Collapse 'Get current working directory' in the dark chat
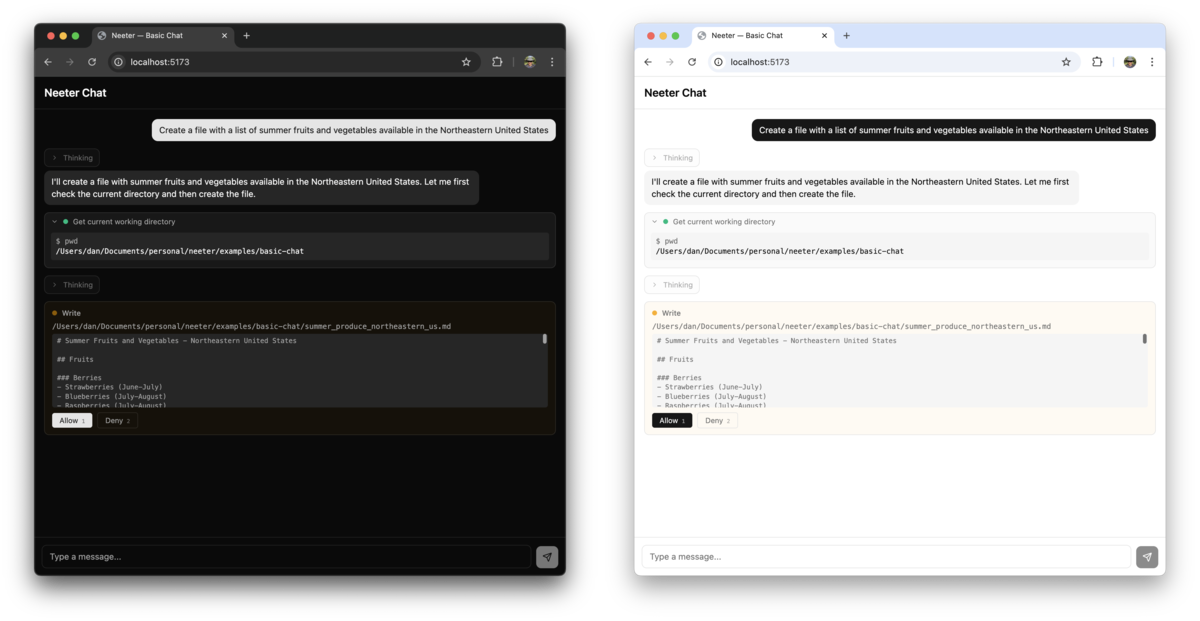The width and height of the screenshot is (1200, 621). [55, 222]
